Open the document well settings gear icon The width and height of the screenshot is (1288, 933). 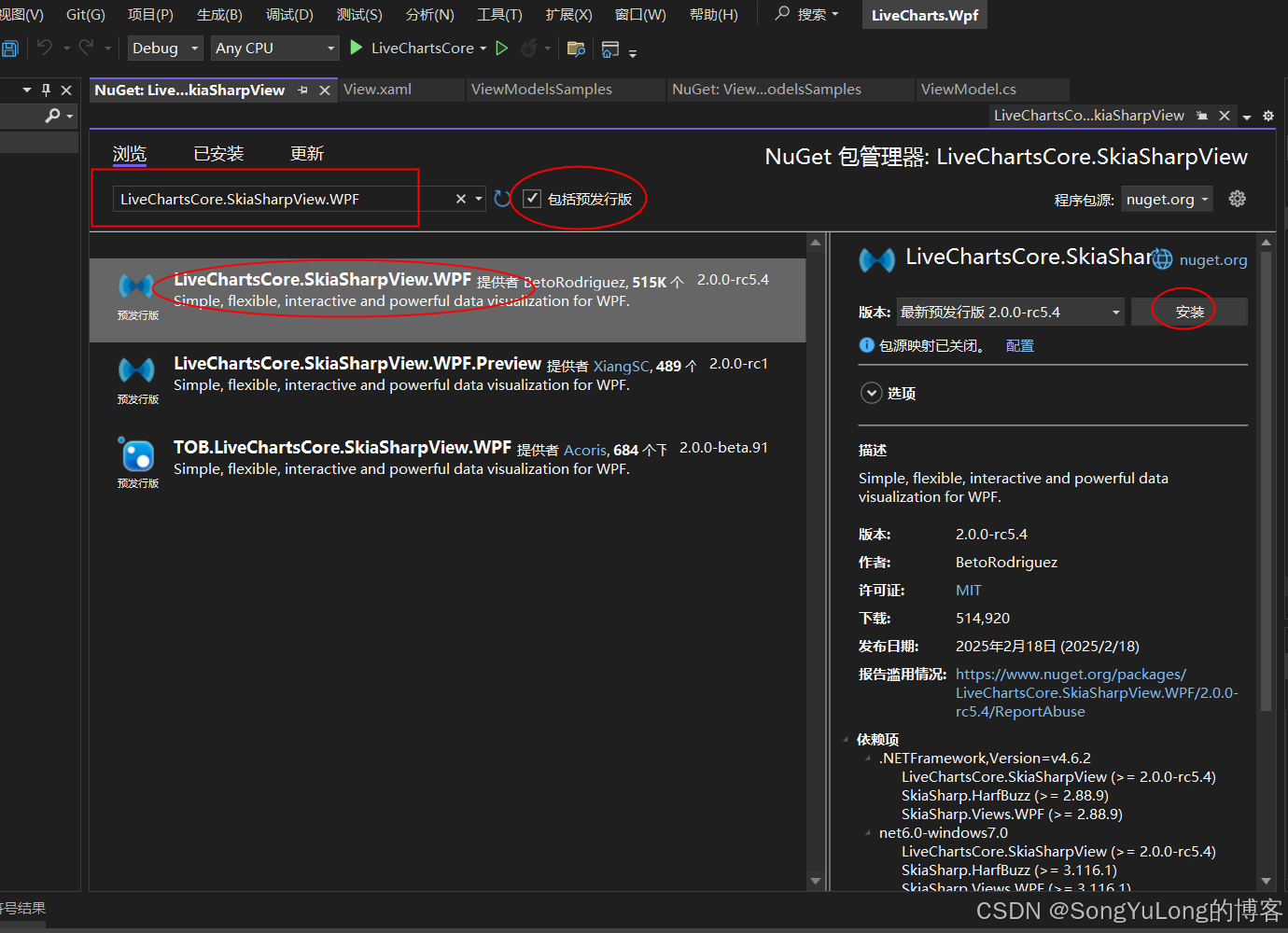coord(1268,116)
